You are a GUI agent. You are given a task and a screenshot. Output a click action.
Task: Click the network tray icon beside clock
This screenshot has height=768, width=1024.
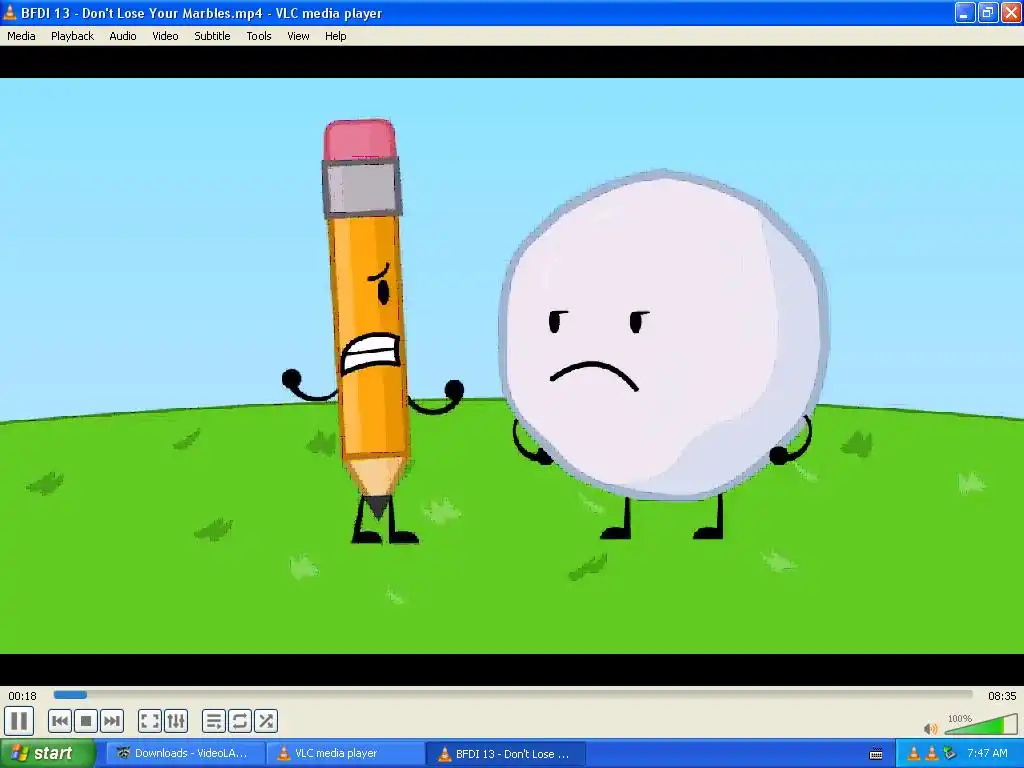950,754
